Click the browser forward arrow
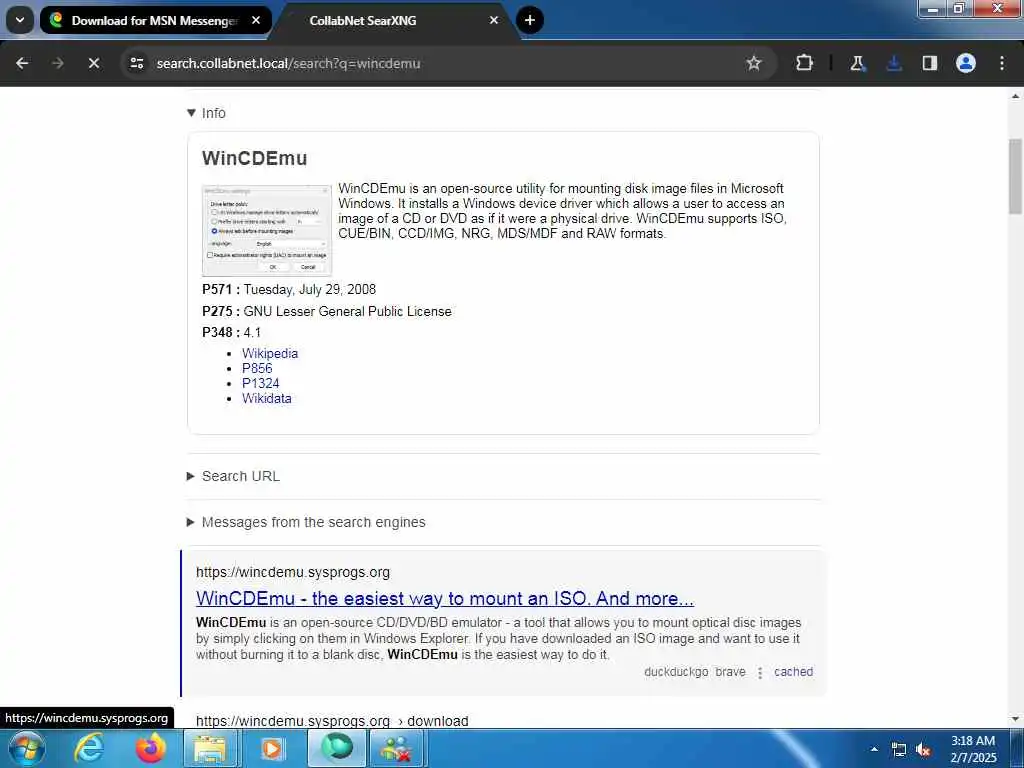Screen dimensions: 1024x768 tap(57, 63)
